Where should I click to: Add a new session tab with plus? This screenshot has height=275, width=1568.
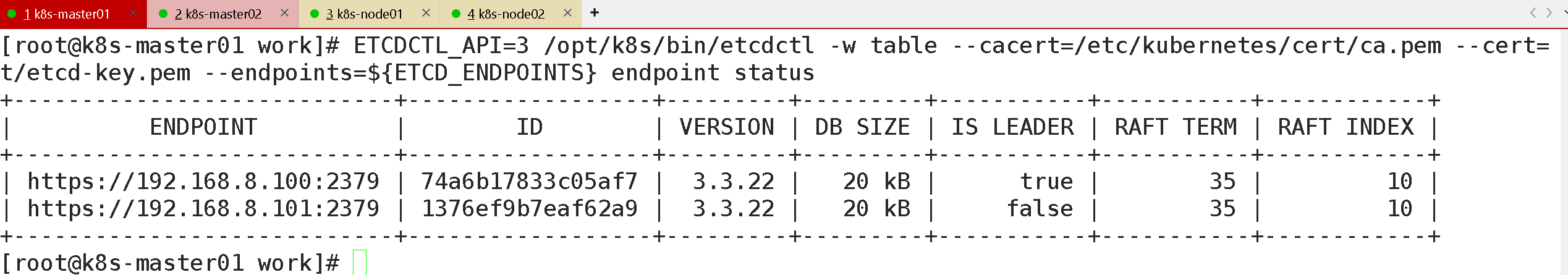[x=595, y=13]
